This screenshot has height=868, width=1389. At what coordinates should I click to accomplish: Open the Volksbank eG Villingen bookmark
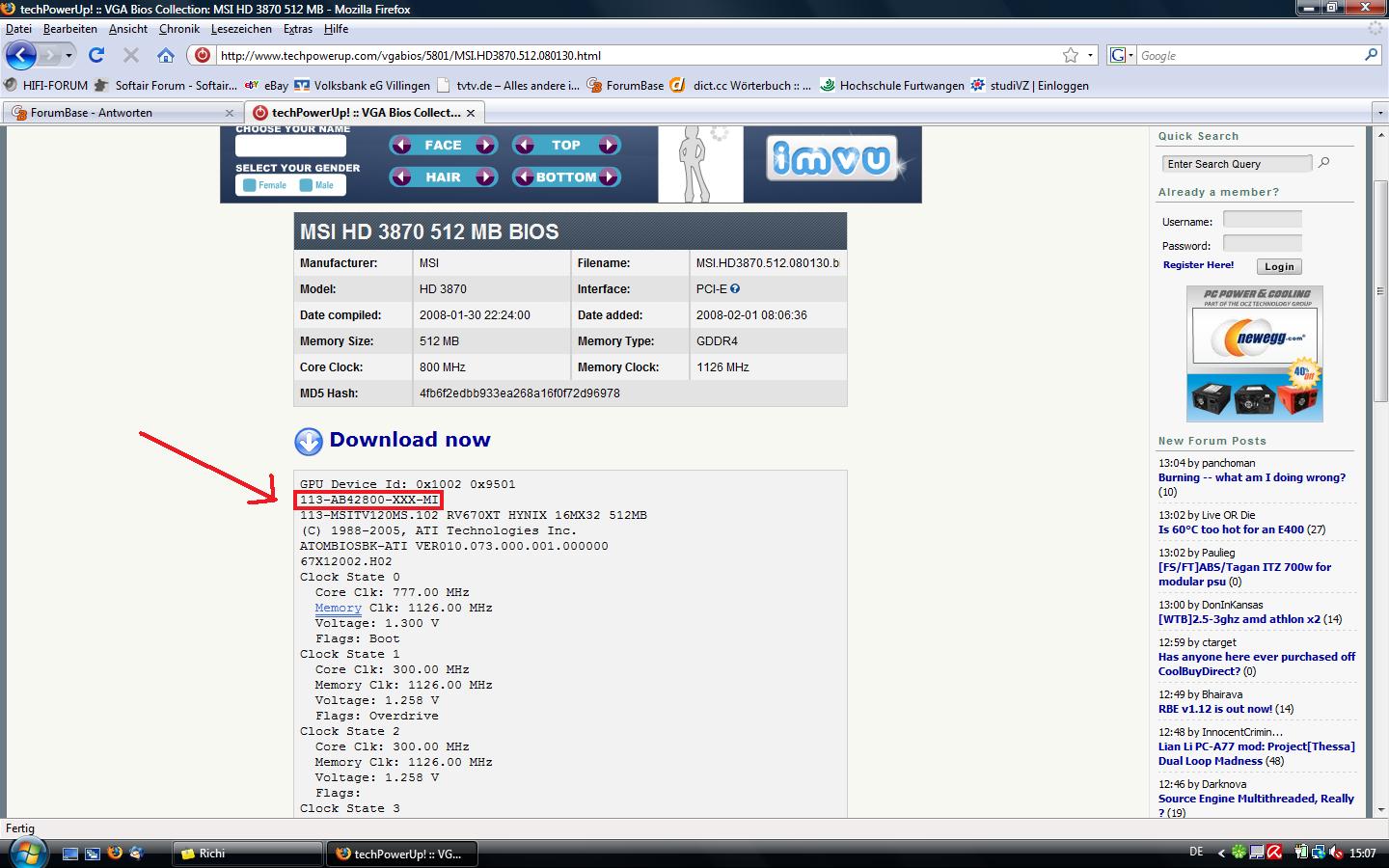tap(363, 85)
